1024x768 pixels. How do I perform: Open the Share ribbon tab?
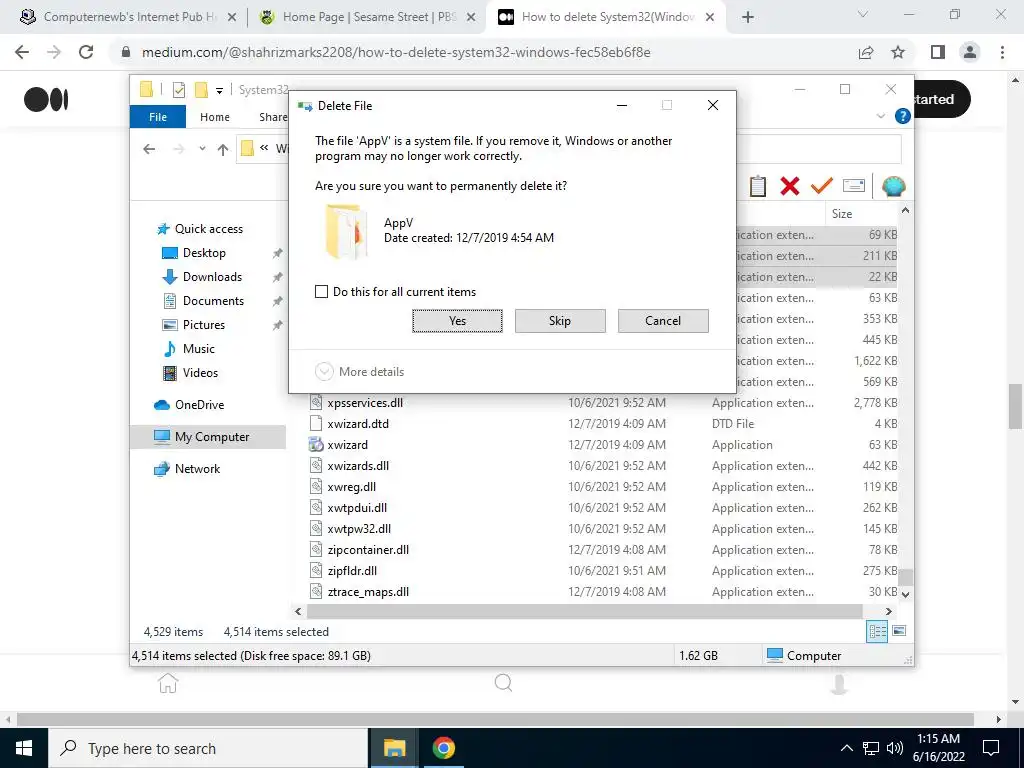pos(273,117)
